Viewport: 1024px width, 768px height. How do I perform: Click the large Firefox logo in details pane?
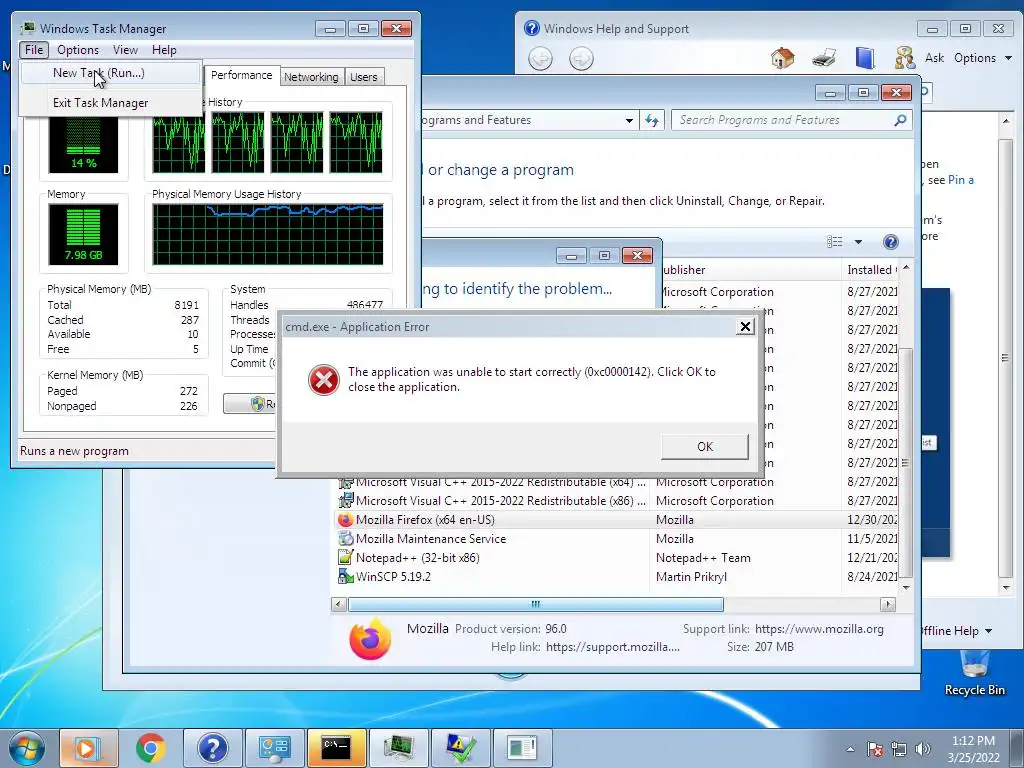[x=370, y=639]
